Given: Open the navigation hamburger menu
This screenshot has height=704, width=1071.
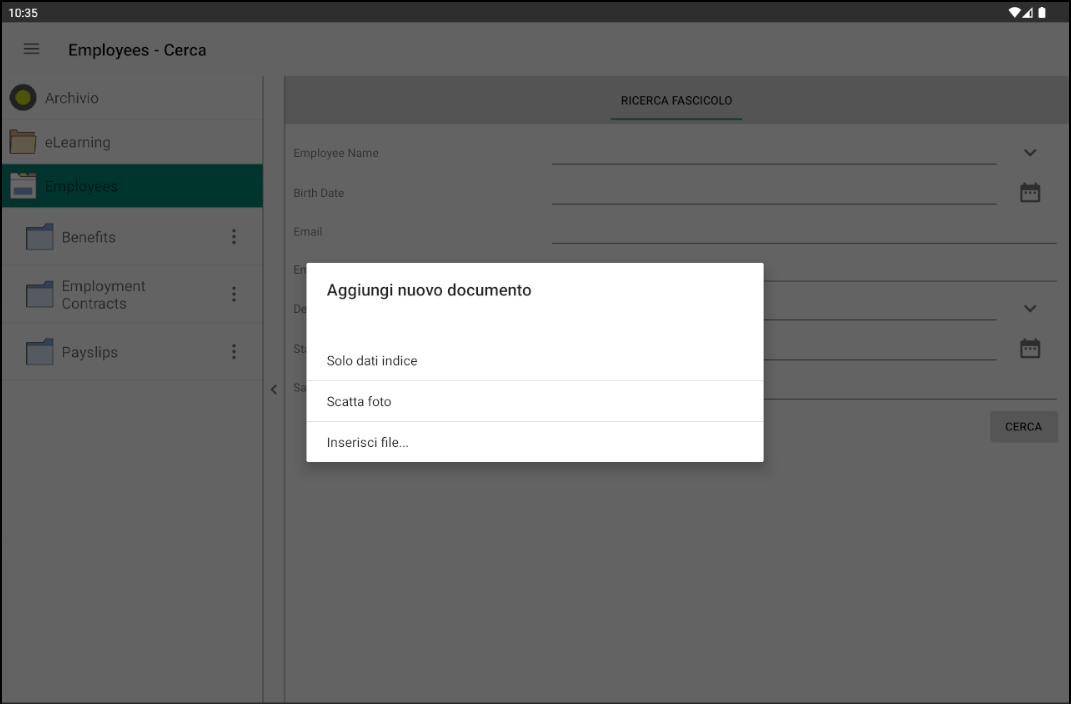Looking at the screenshot, I should (30, 49).
